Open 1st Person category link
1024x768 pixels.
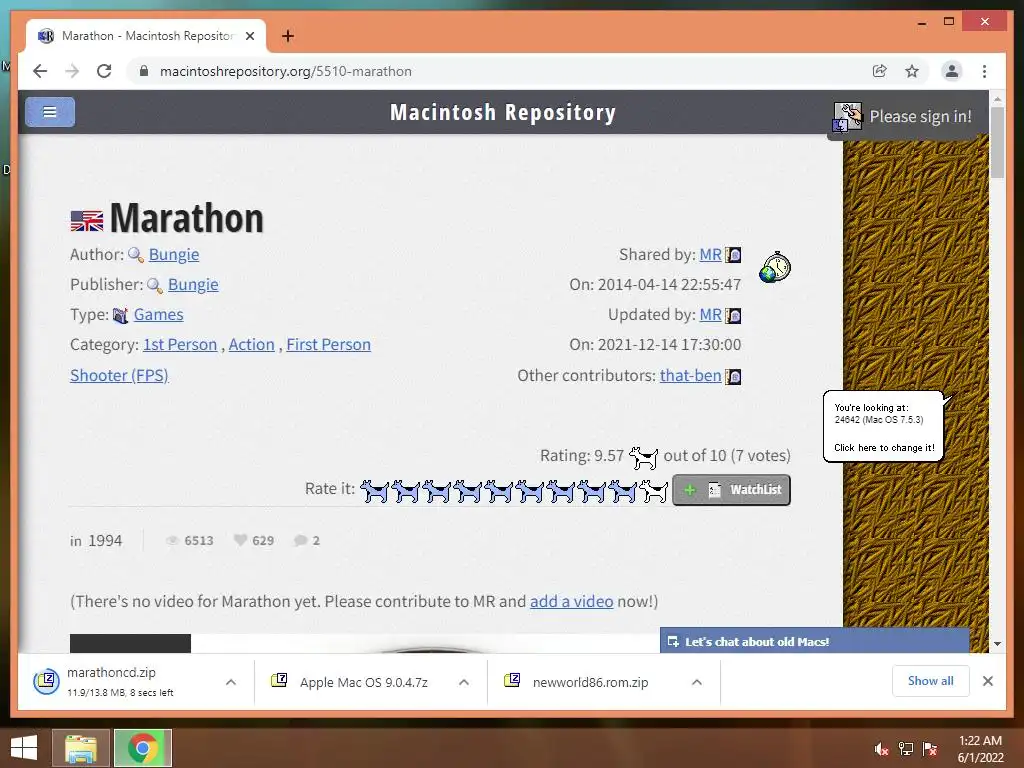[x=180, y=345]
